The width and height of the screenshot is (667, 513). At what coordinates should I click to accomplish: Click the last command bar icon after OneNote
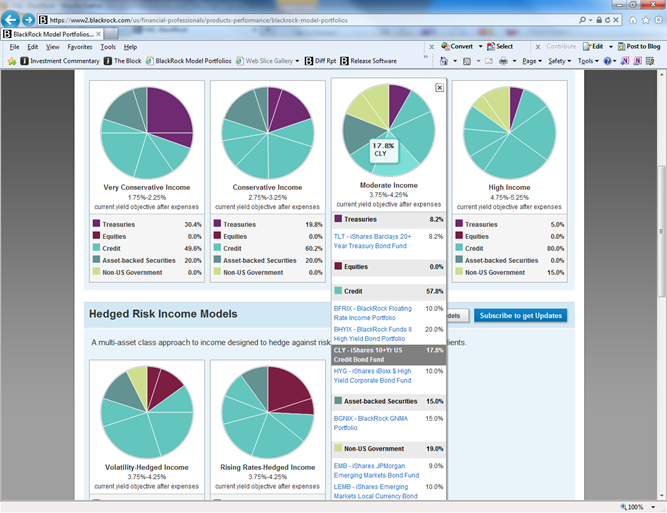[650, 61]
